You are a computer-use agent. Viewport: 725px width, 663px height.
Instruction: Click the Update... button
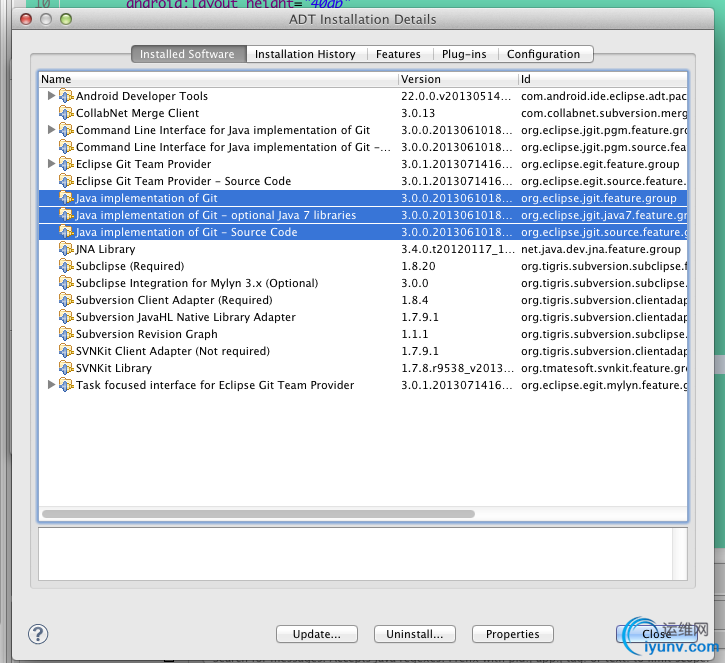coord(317,634)
